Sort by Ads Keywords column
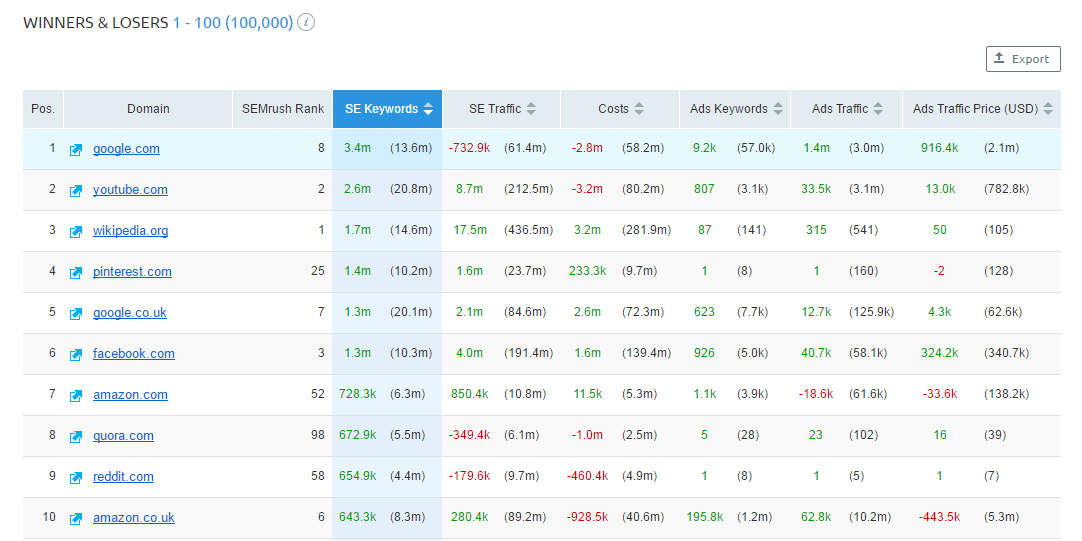1082x541 pixels. [736, 109]
